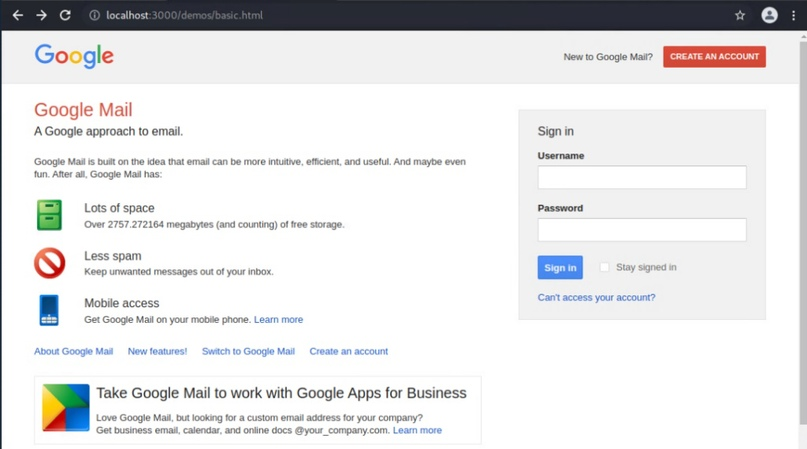Click the Google Apps colorful icon

pos(66,407)
